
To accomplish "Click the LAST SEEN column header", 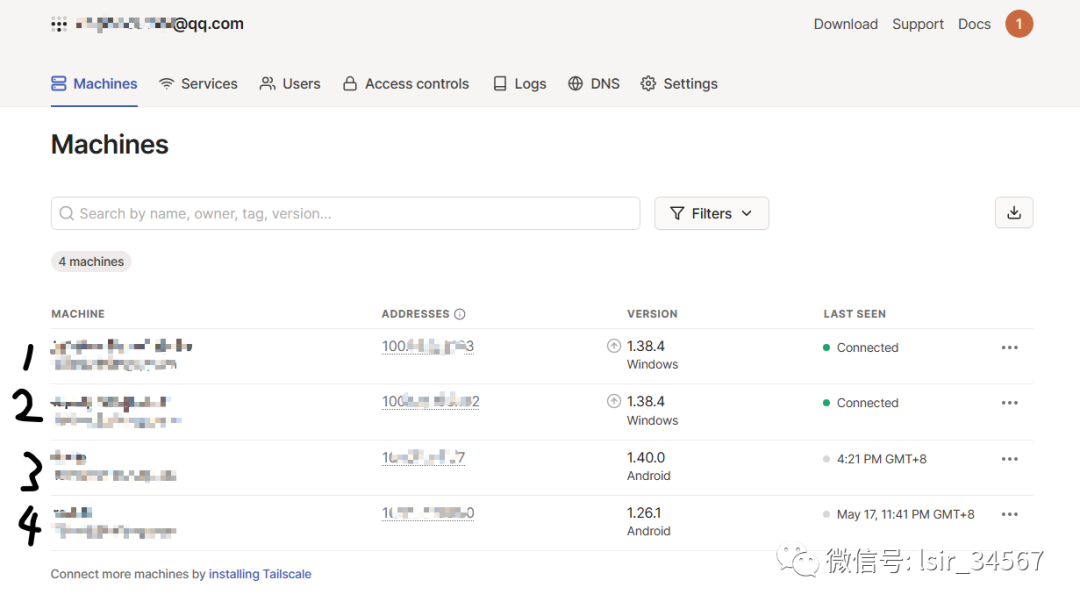I will (855, 314).
